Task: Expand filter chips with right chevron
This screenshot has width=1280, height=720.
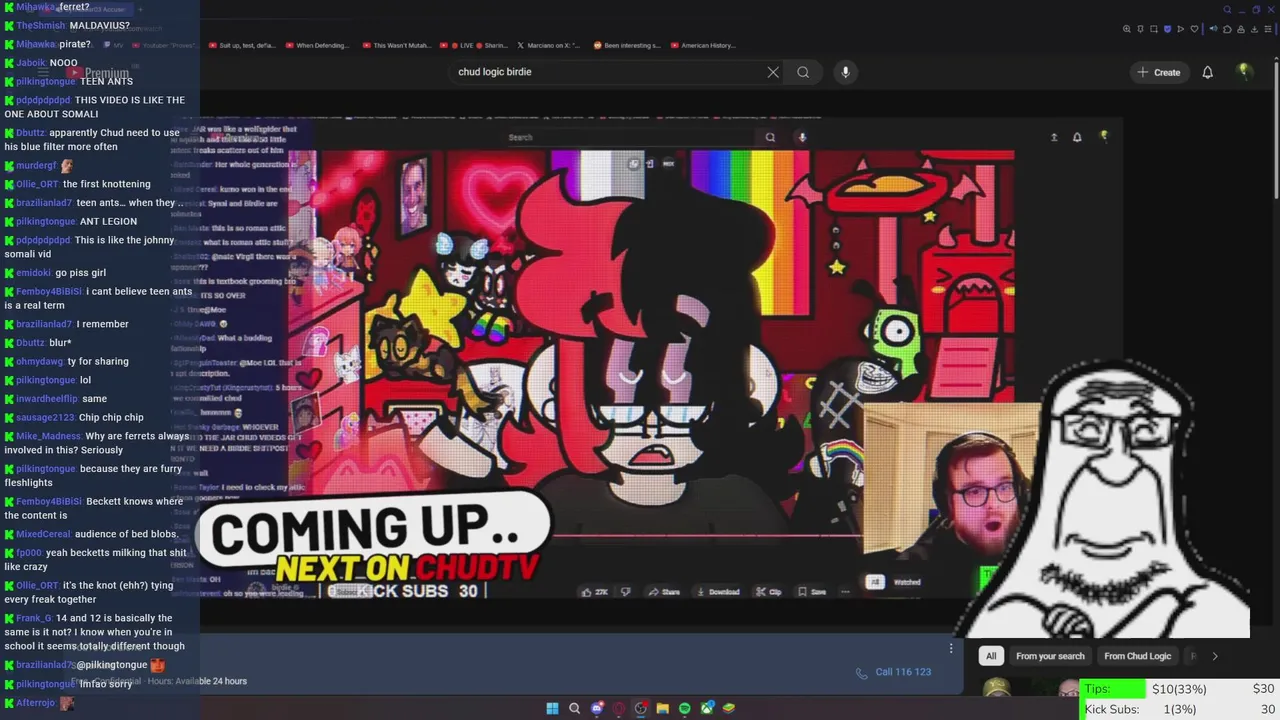Action: [1215, 656]
